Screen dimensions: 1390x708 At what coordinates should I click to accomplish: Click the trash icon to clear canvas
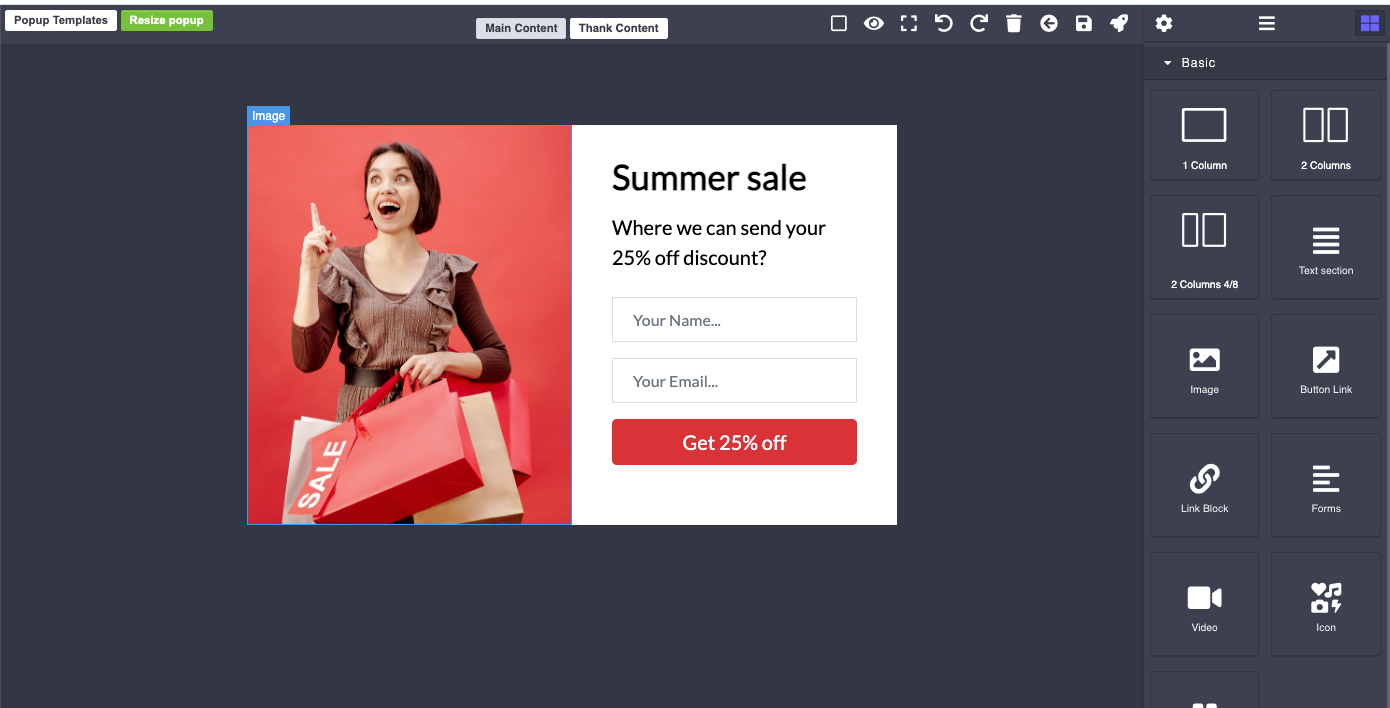point(1014,23)
